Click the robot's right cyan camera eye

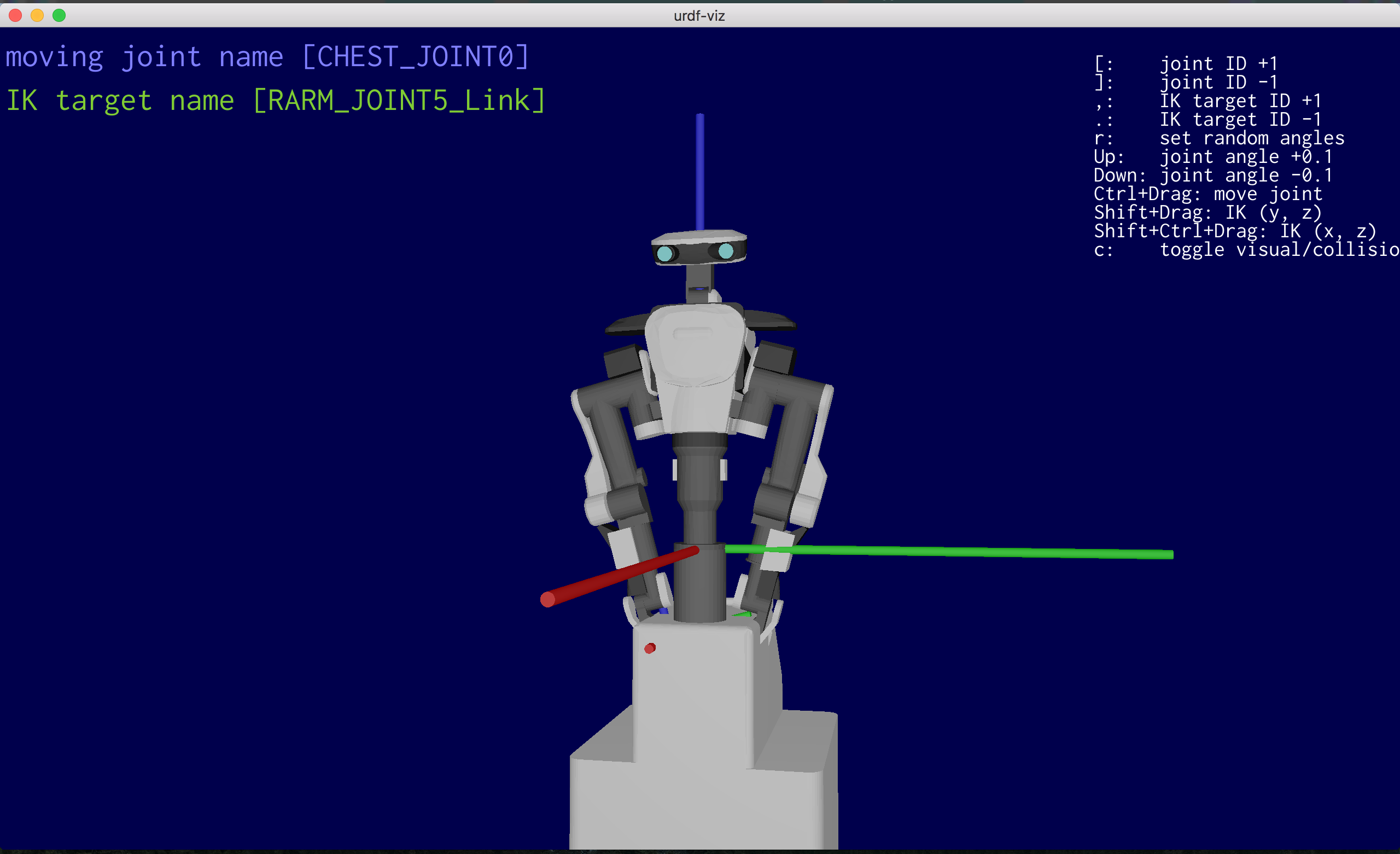click(x=726, y=250)
